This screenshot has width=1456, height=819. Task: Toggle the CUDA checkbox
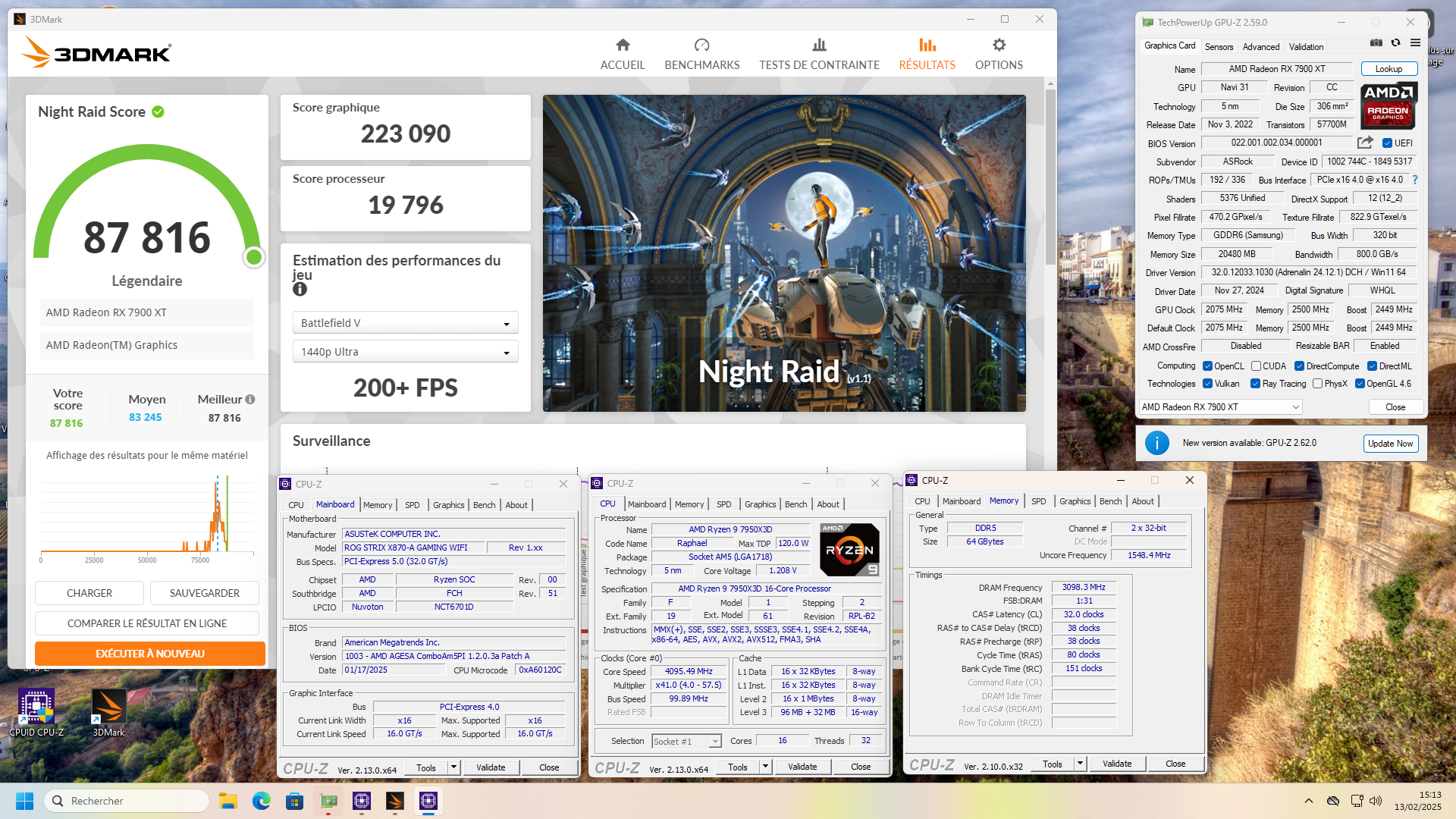pos(1256,366)
